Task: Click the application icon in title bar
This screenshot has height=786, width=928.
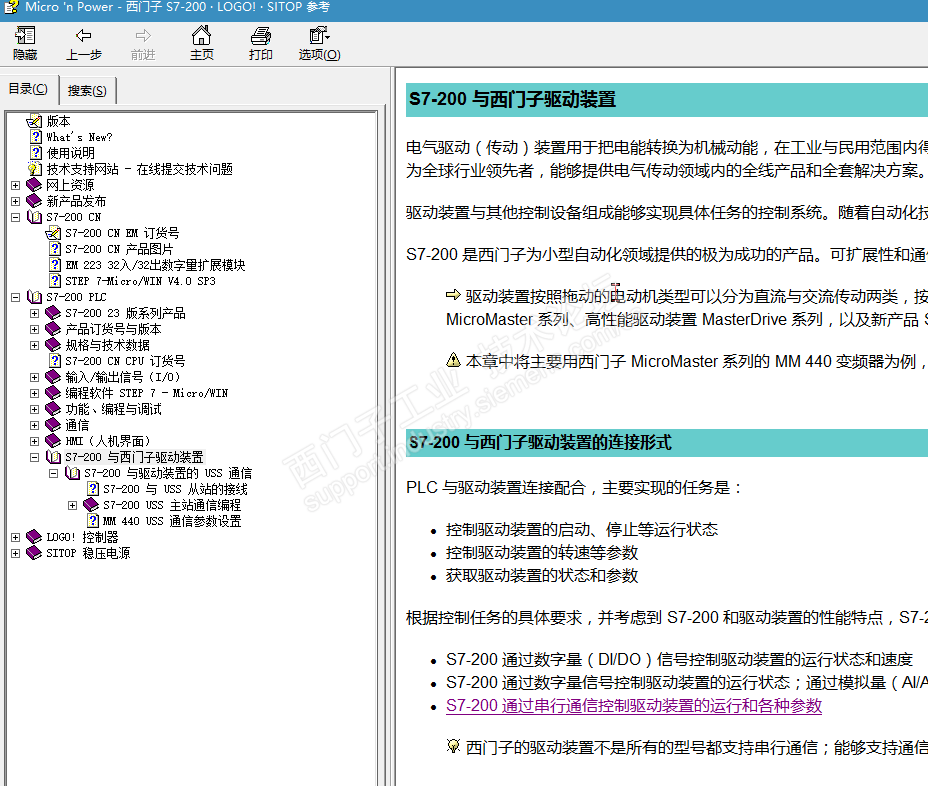Action: [10, 7]
